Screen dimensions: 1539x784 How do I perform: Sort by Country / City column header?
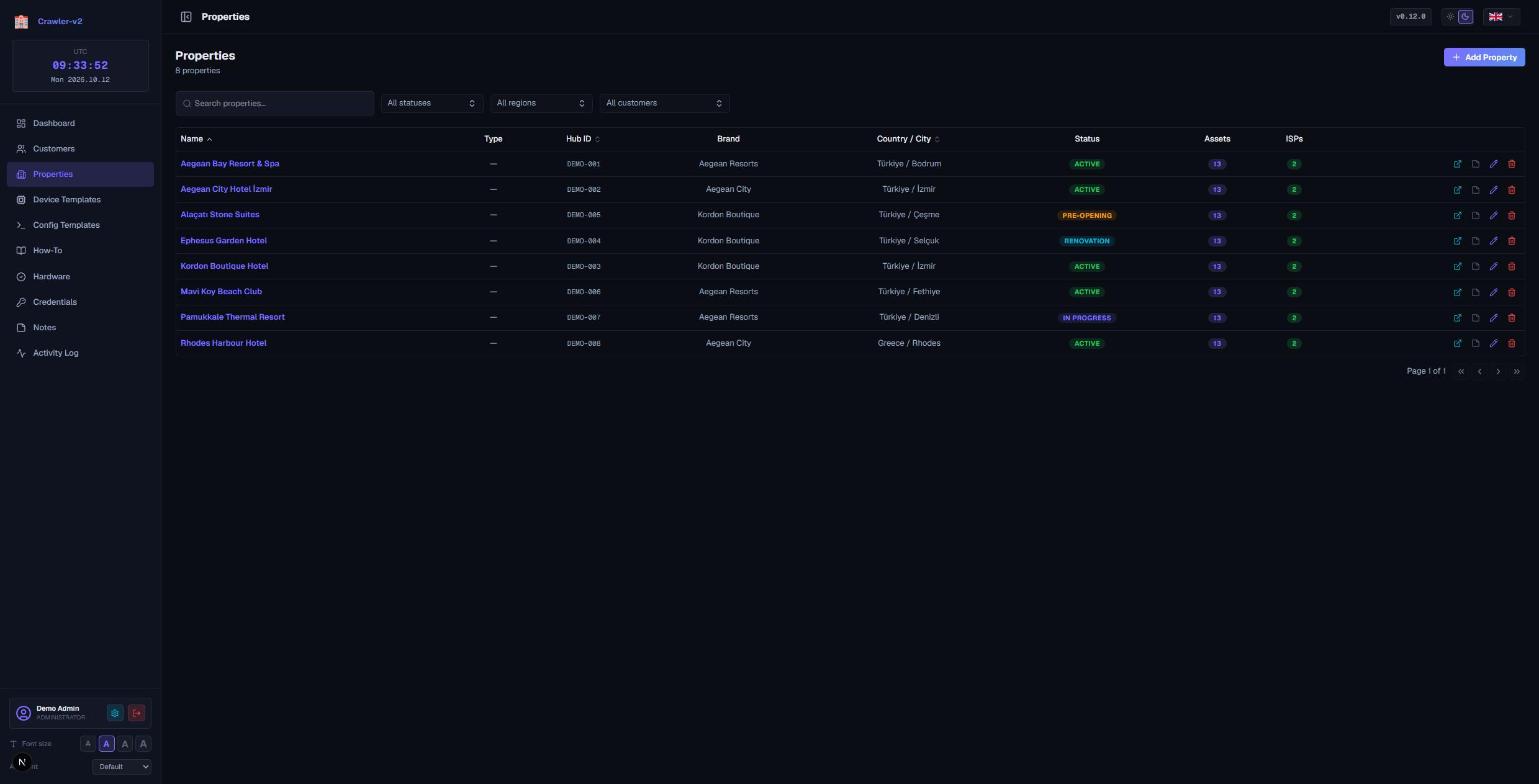pos(908,139)
